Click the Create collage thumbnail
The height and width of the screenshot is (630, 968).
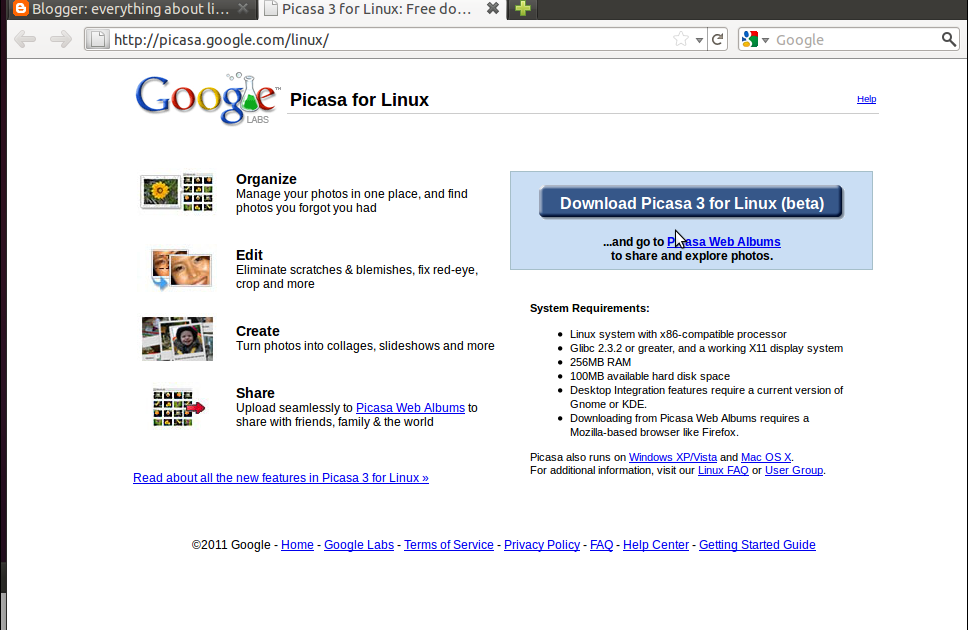pyautogui.click(x=177, y=338)
